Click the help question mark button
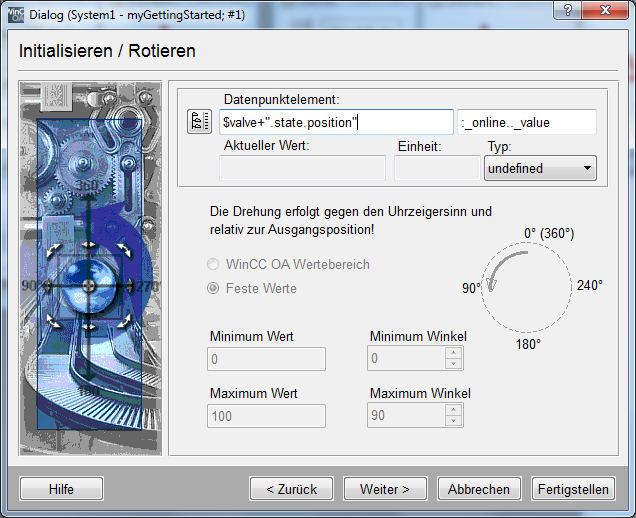 pos(568,10)
